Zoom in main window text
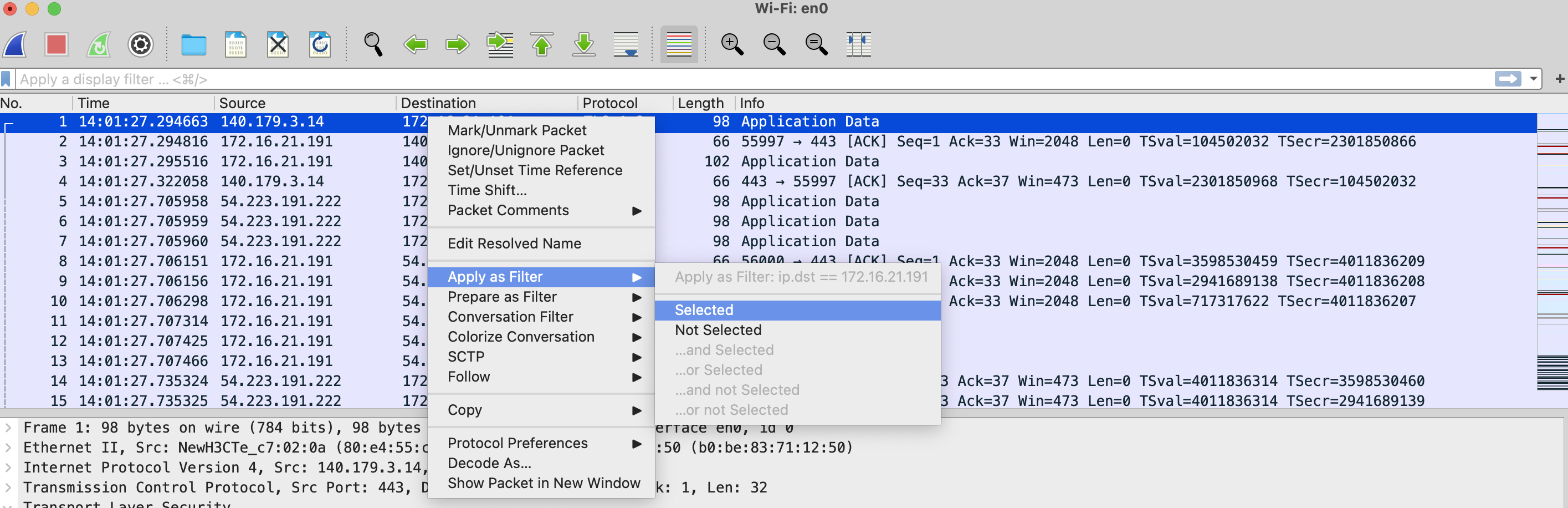This screenshot has height=508, width=1568. coord(732,44)
